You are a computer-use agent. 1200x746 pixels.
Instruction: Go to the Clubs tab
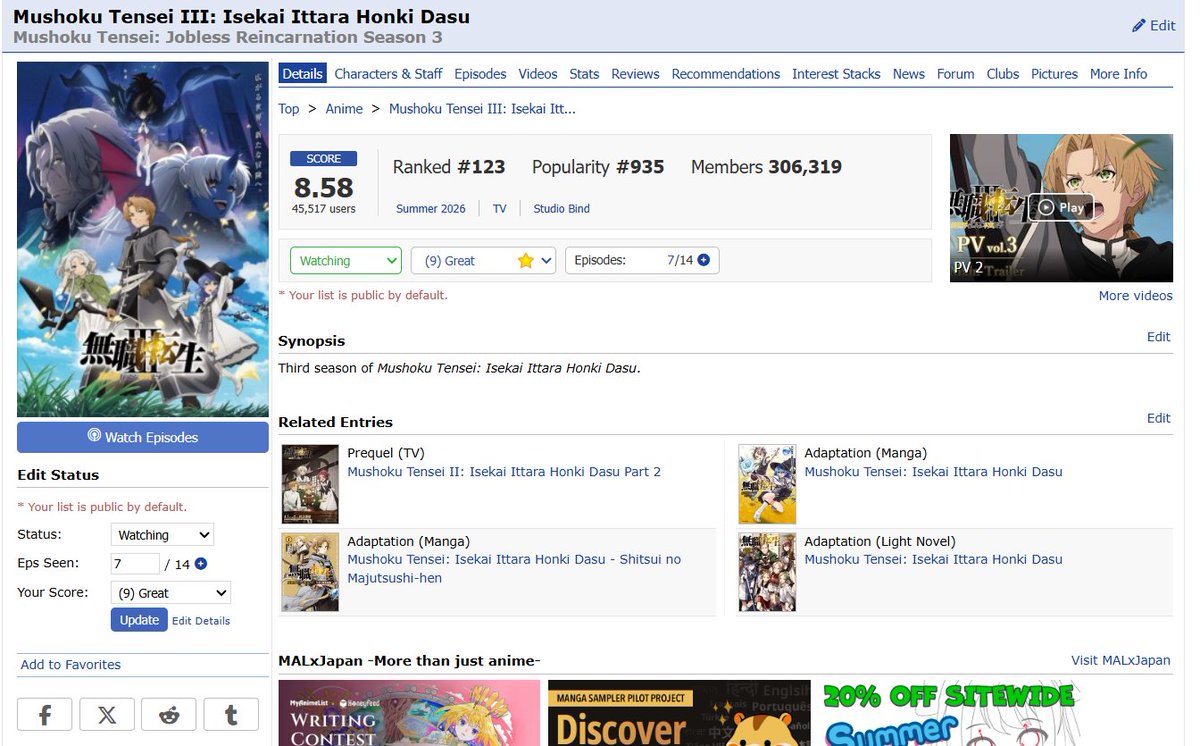pyautogui.click(x=1003, y=74)
